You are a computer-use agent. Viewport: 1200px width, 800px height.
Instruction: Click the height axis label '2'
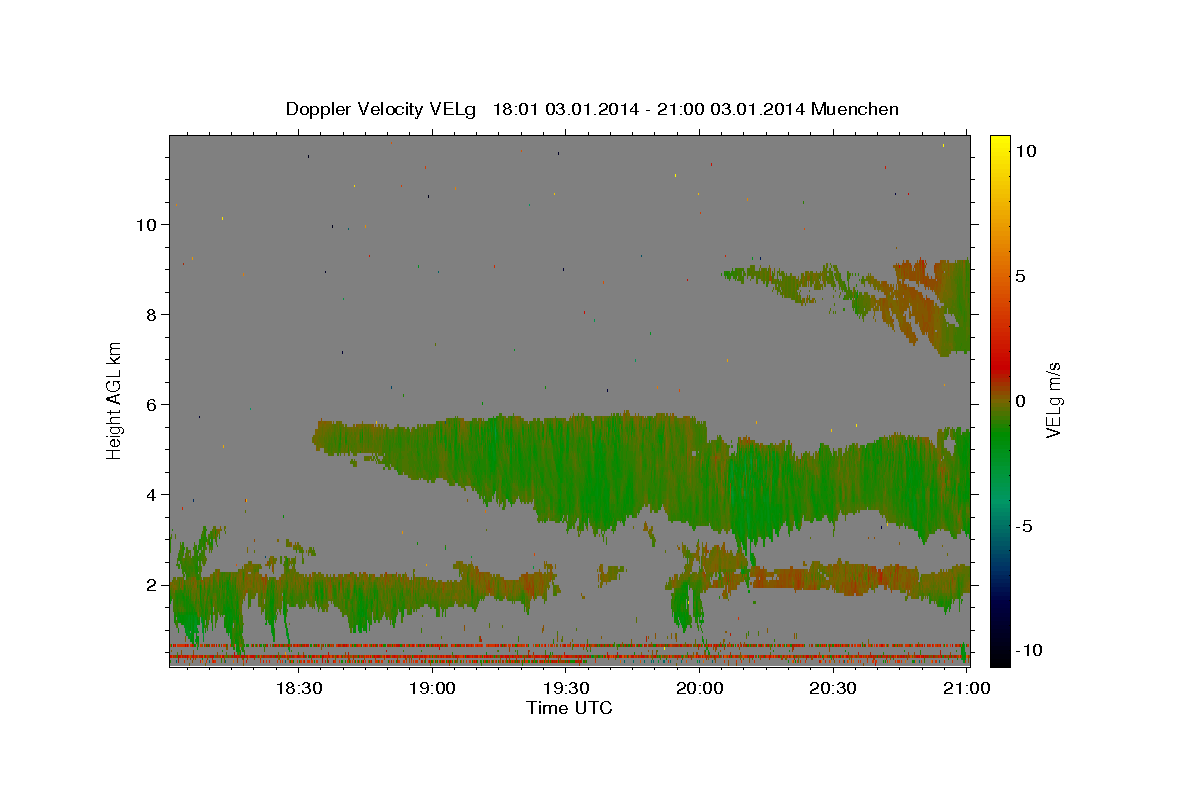pyautogui.click(x=153, y=585)
